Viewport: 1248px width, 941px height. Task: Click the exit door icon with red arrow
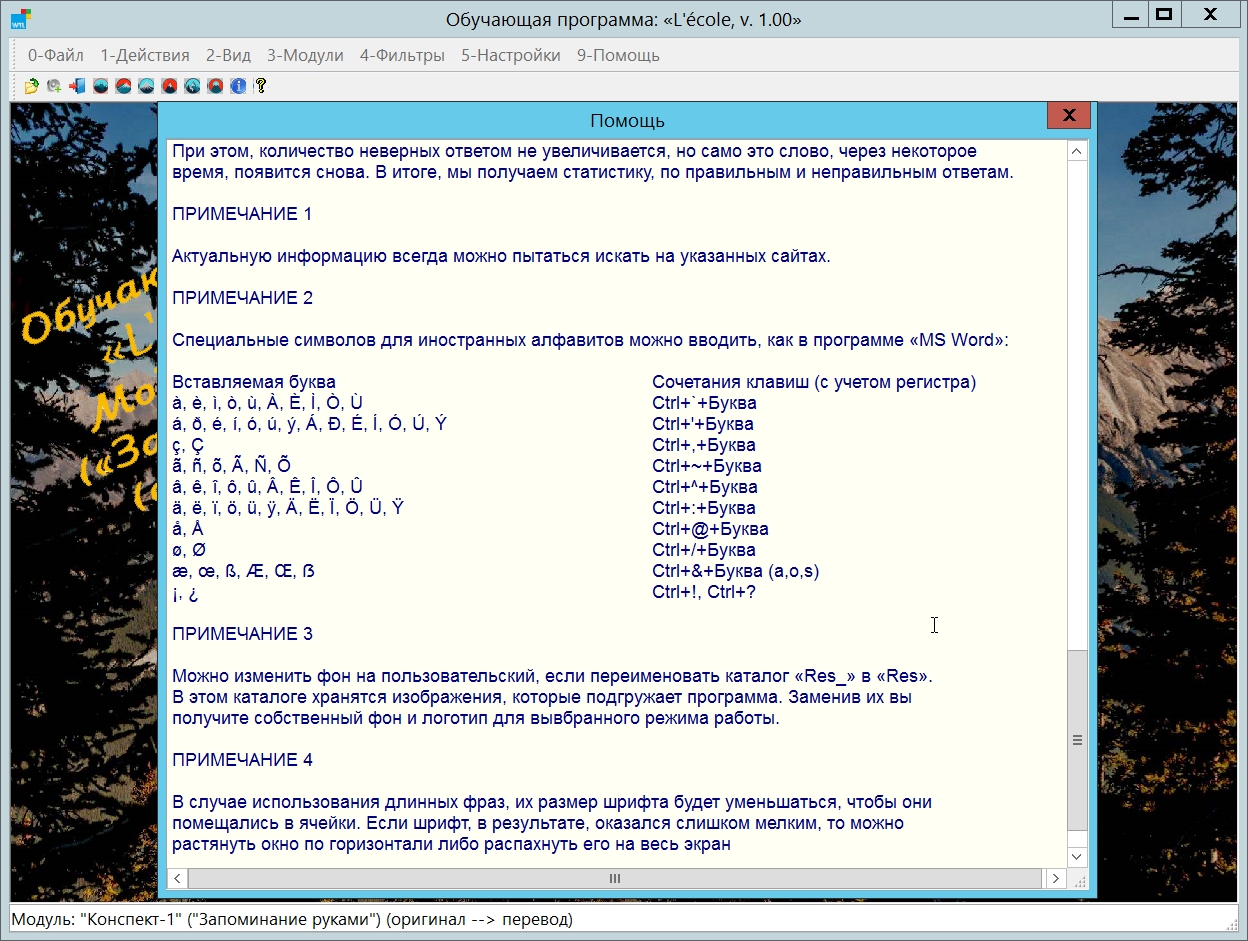pyautogui.click(x=77, y=86)
